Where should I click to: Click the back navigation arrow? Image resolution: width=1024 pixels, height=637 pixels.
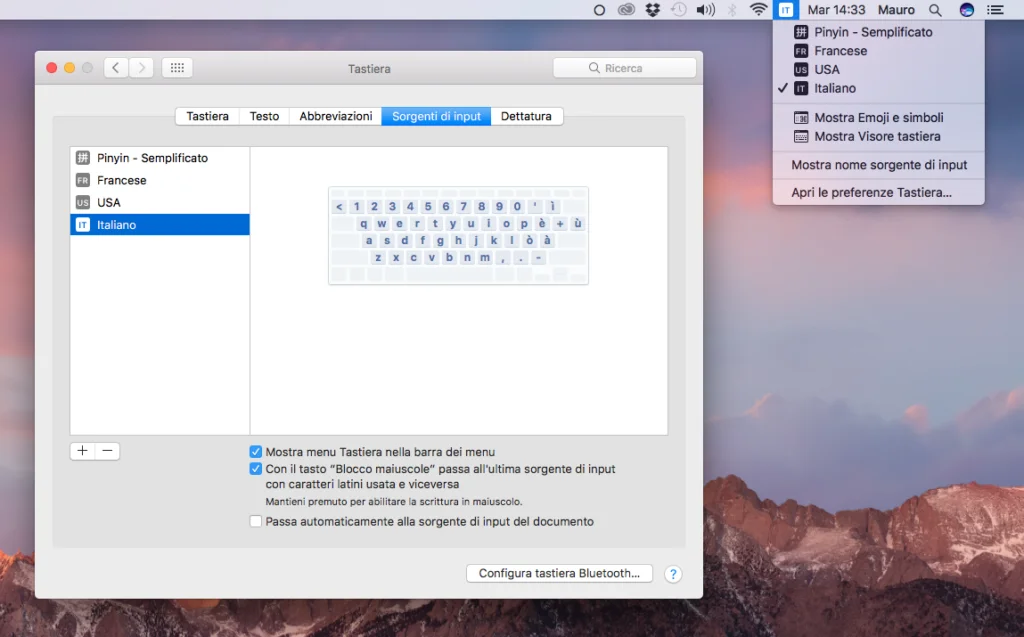click(x=115, y=67)
